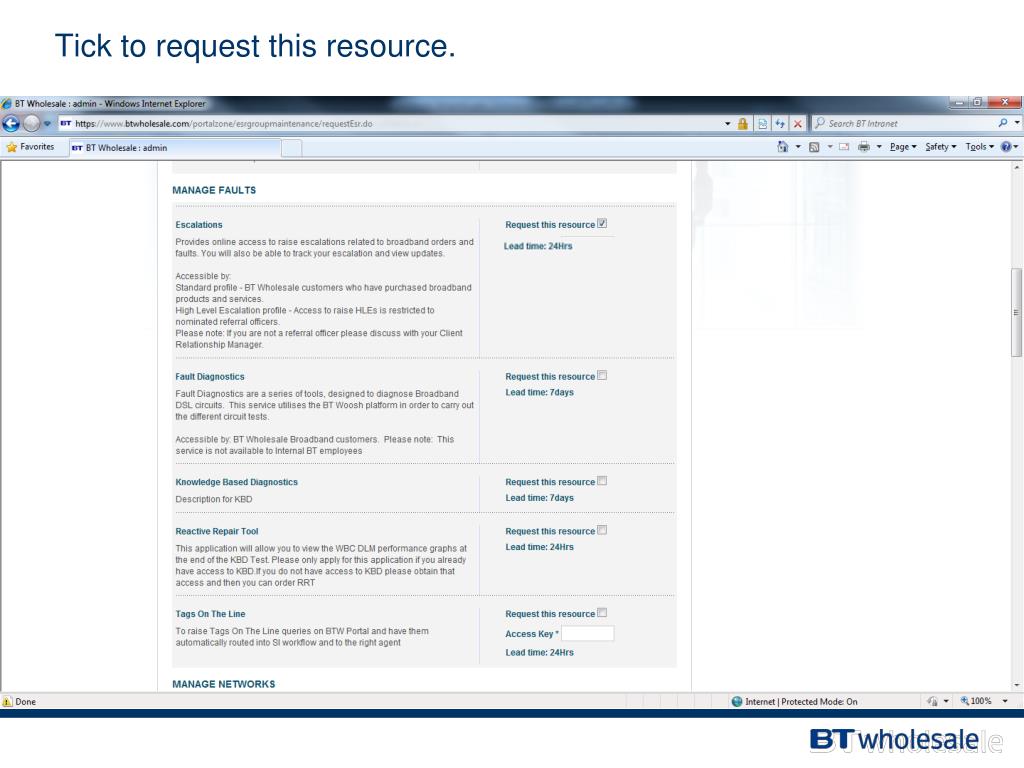Viewport: 1024px width, 768px height.
Task: Open the recent pages dropdown beside Forward
Action: [x=47, y=123]
